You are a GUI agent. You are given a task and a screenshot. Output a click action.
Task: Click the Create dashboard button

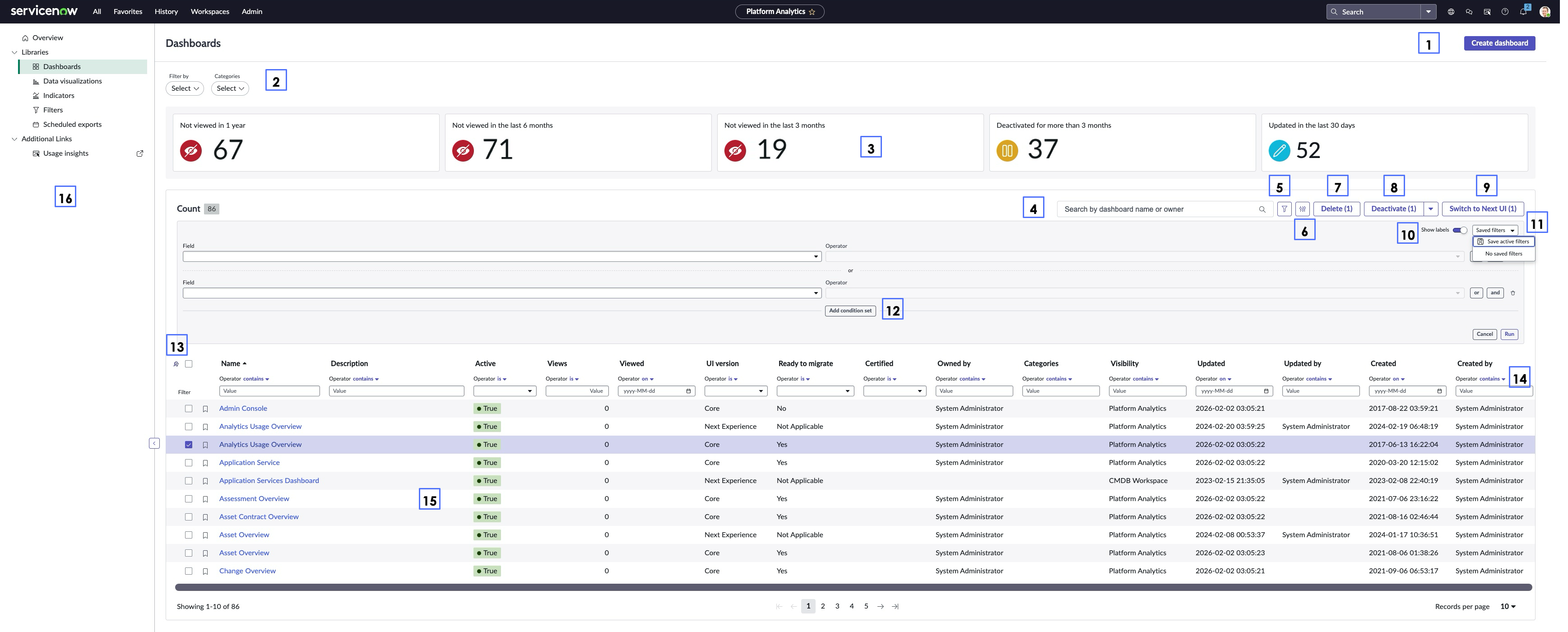click(1499, 43)
